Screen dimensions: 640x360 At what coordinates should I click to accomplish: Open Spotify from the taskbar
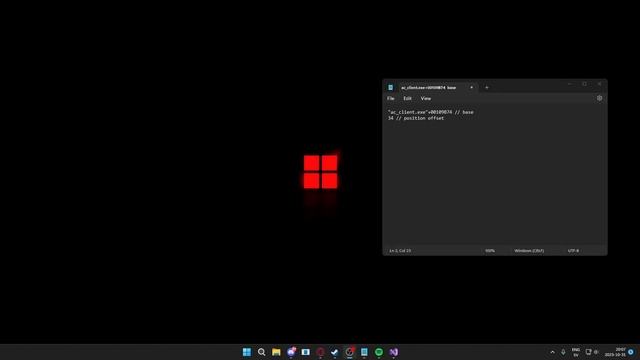[379, 352]
